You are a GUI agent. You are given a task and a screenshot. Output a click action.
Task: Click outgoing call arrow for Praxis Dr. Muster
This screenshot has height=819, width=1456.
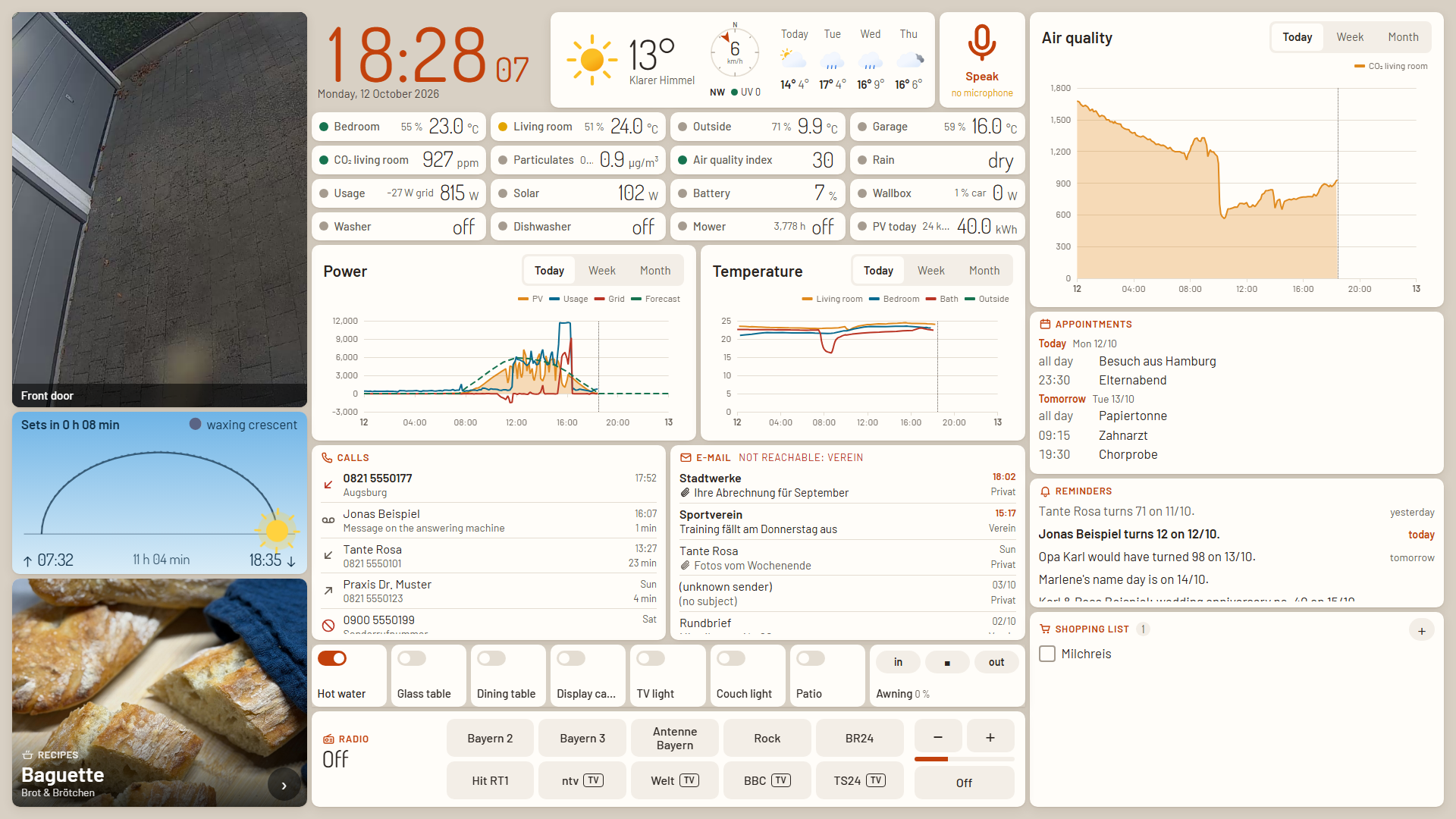[x=328, y=591]
